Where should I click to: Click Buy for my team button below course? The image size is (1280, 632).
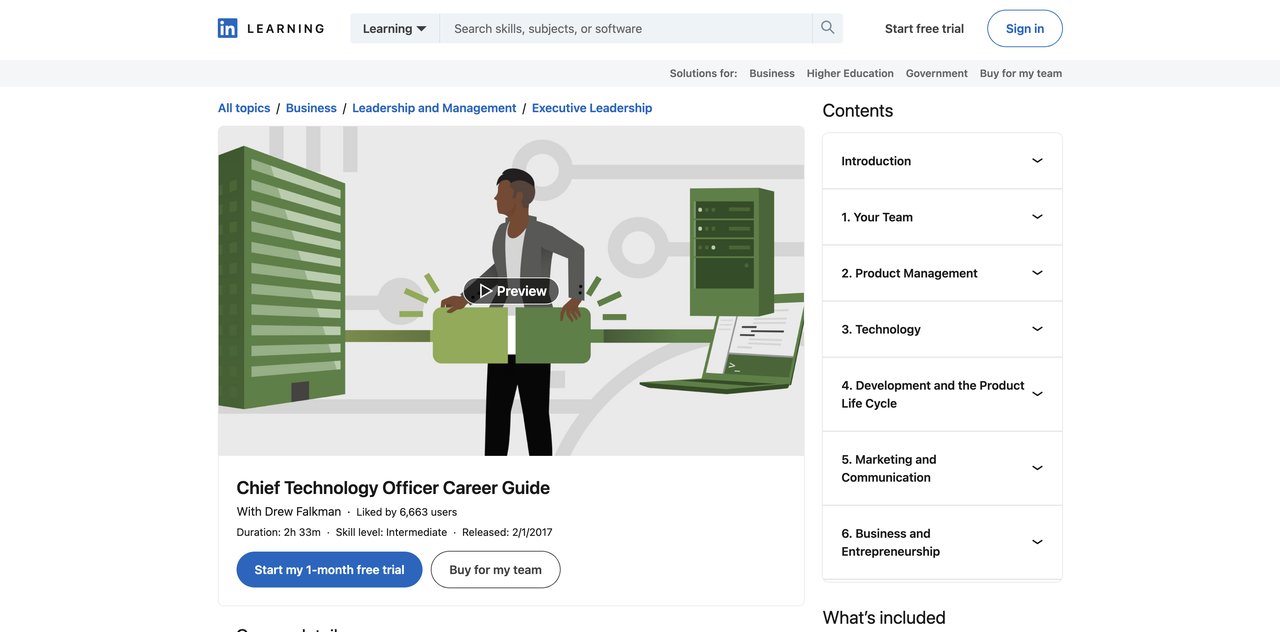click(x=495, y=570)
